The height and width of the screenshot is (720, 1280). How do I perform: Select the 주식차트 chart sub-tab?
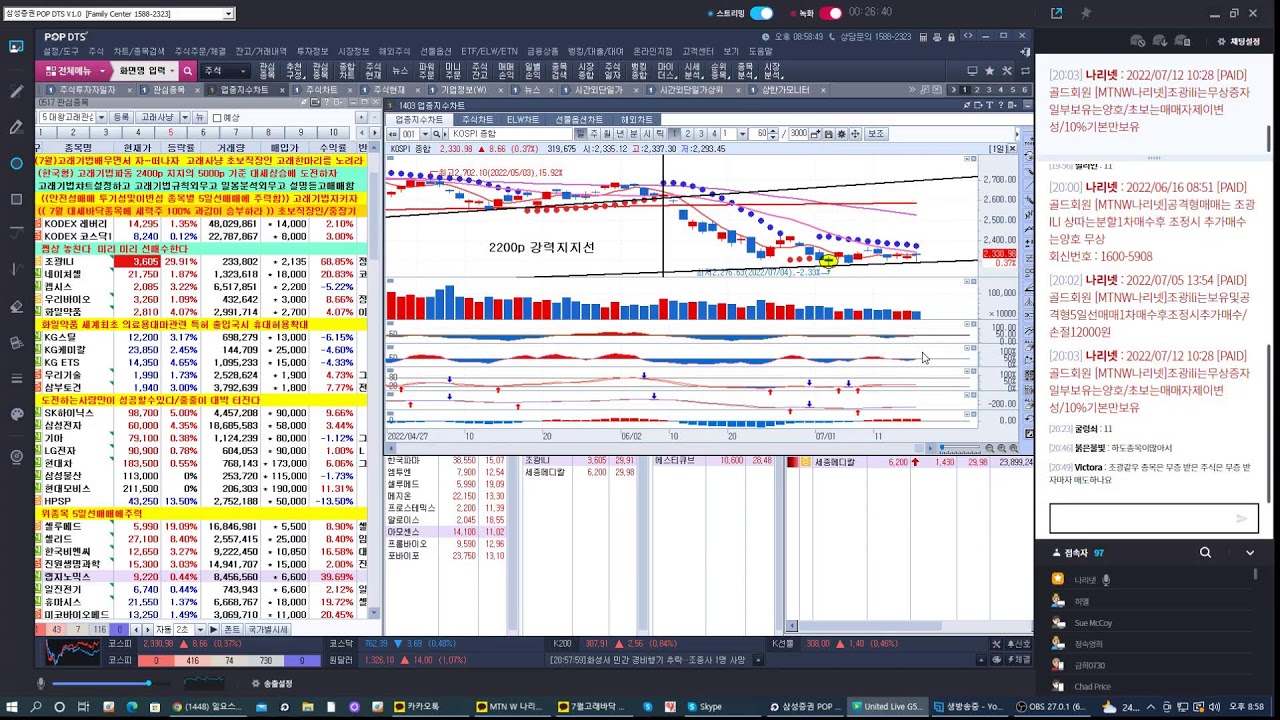pyautogui.click(x=477, y=120)
